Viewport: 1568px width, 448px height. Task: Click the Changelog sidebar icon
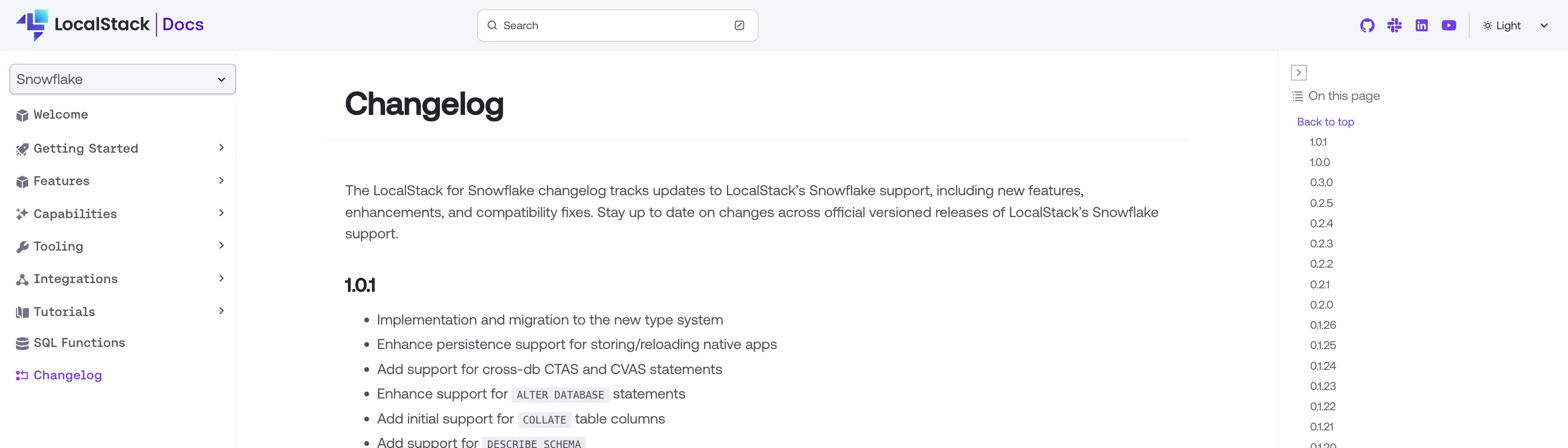pos(22,375)
